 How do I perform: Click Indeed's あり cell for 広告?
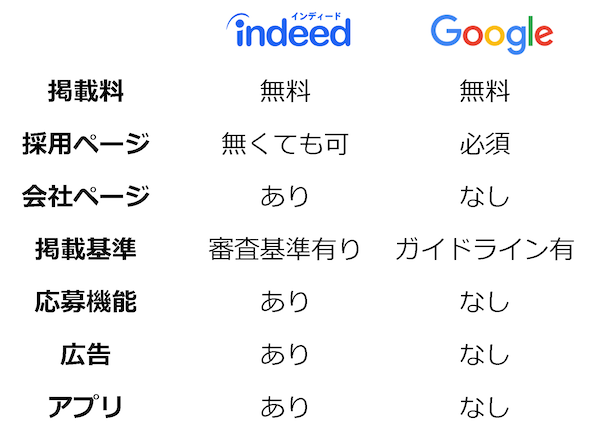coord(285,354)
